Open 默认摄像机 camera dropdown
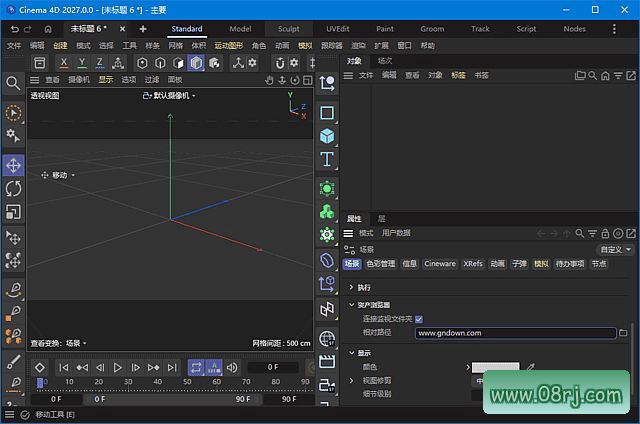 (169, 95)
